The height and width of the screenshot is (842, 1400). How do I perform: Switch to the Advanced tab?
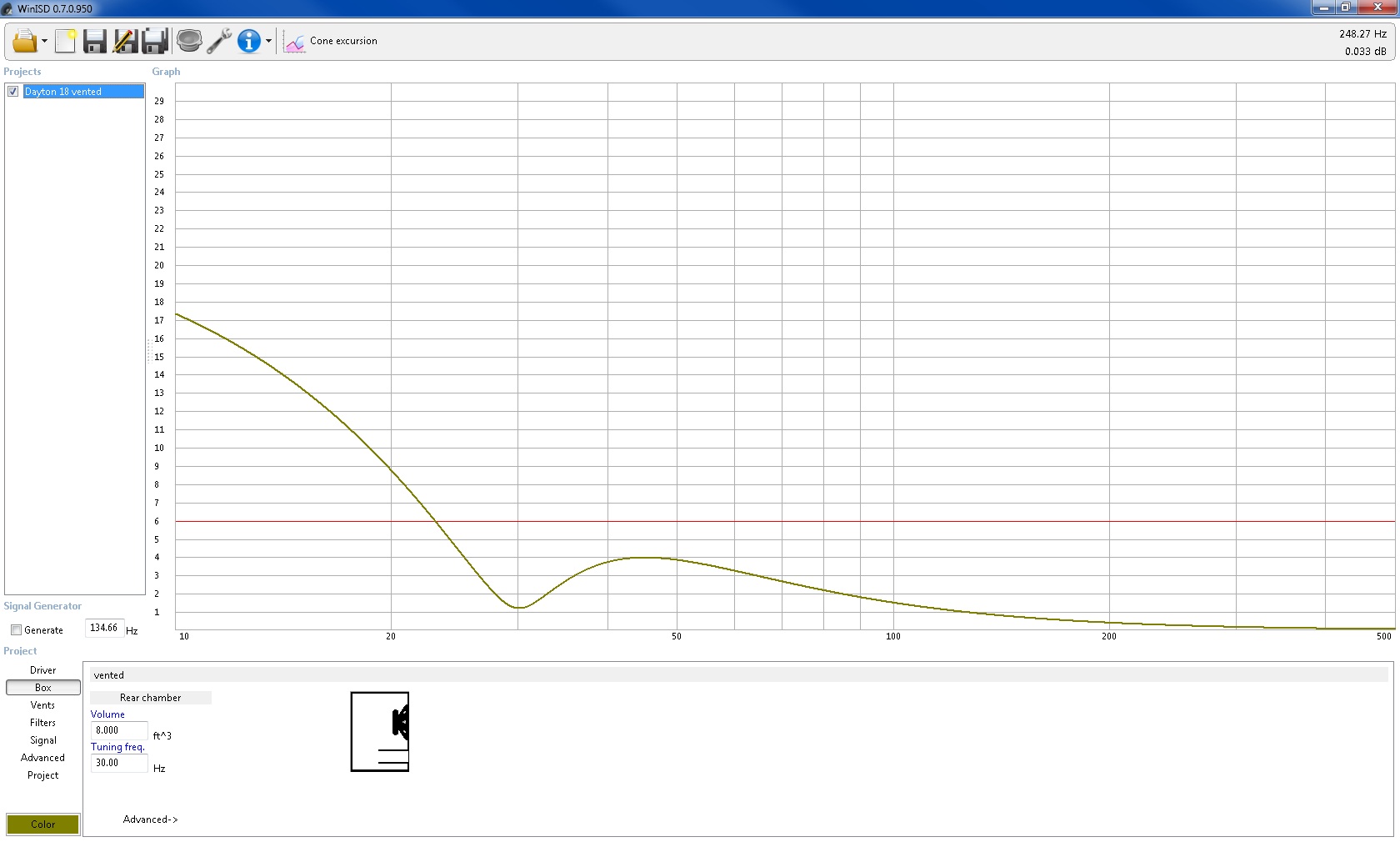pyautogui.click(x=43, y=758)
